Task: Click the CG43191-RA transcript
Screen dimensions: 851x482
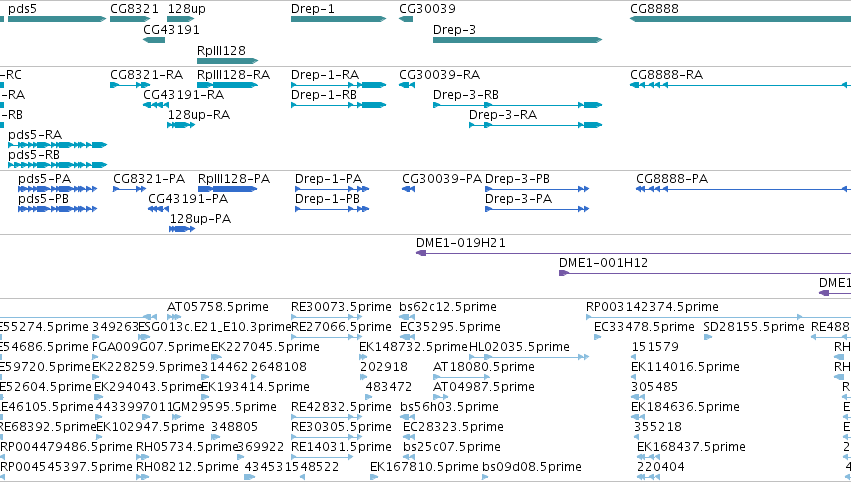Action: (156, 105)
